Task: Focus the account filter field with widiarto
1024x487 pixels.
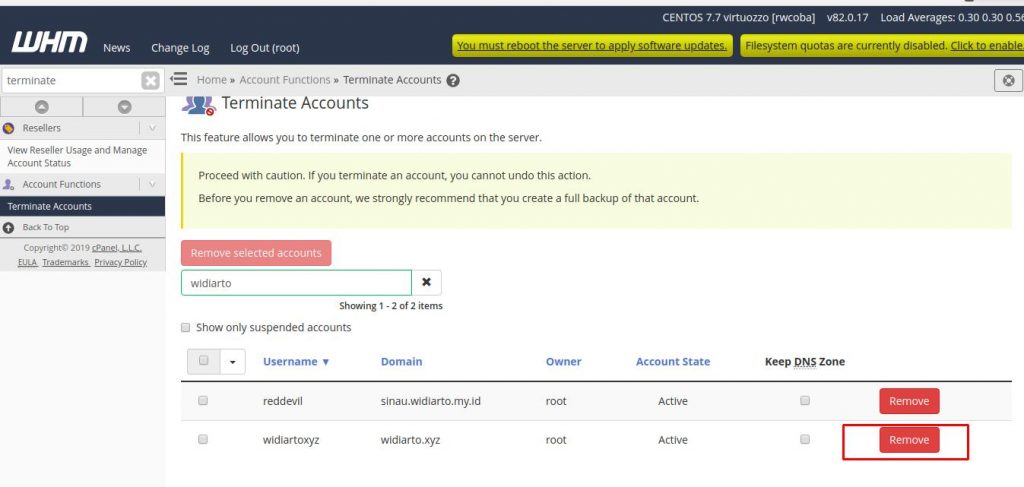Action: coord(296,283)
